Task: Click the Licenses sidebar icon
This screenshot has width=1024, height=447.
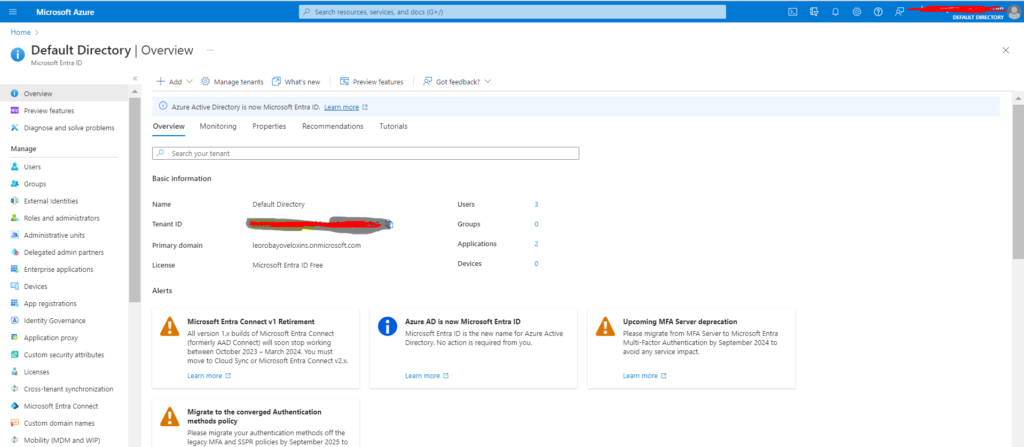Action: [14, 372]
